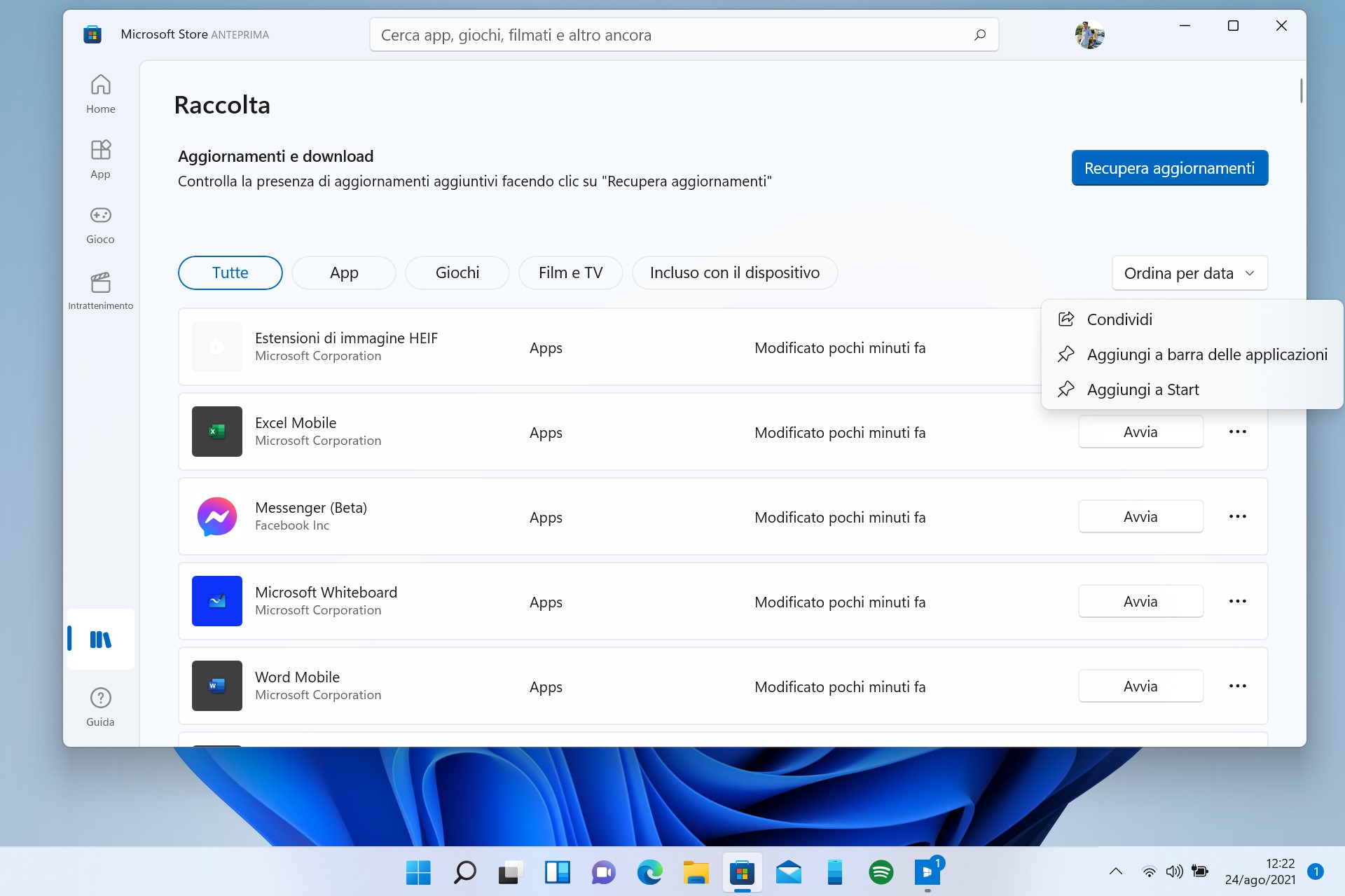Open Intrattenimento section in sidebar
The width and height of the screenshot is (1345, 896).
[x=100, y=291]
